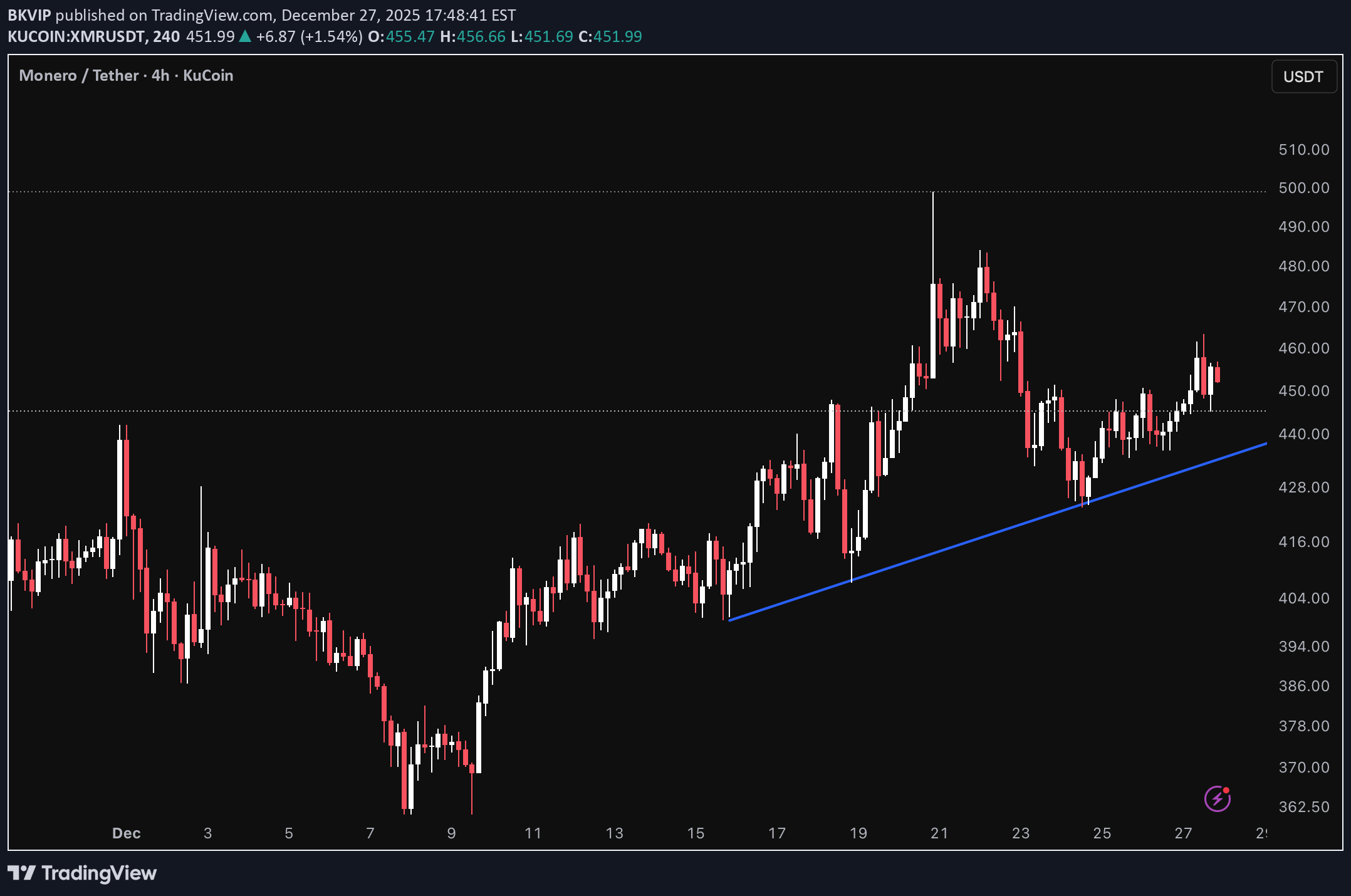Click the 21 date marker on time axis
This screenshot has height=896, width=1351.
coord(939,833)
